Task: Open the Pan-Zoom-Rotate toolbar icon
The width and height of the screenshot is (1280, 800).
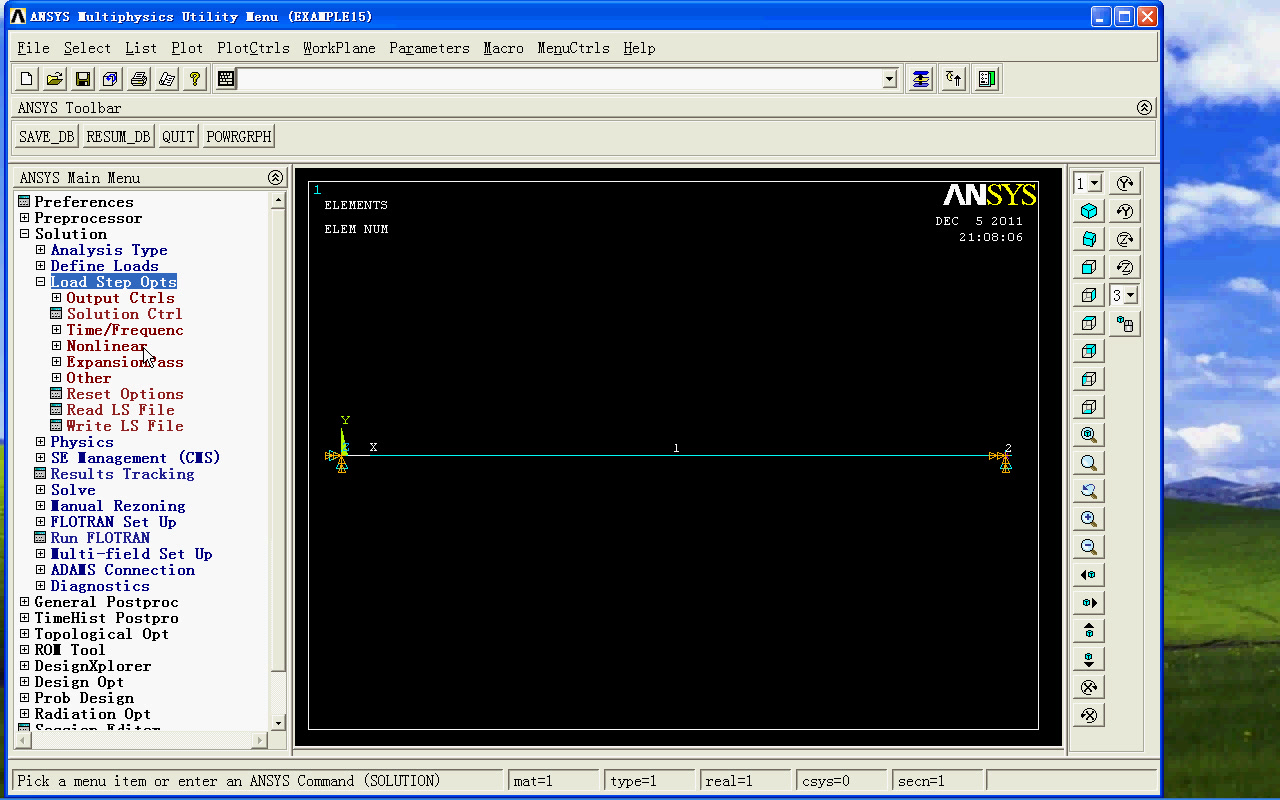Action: tap(111, 79)
